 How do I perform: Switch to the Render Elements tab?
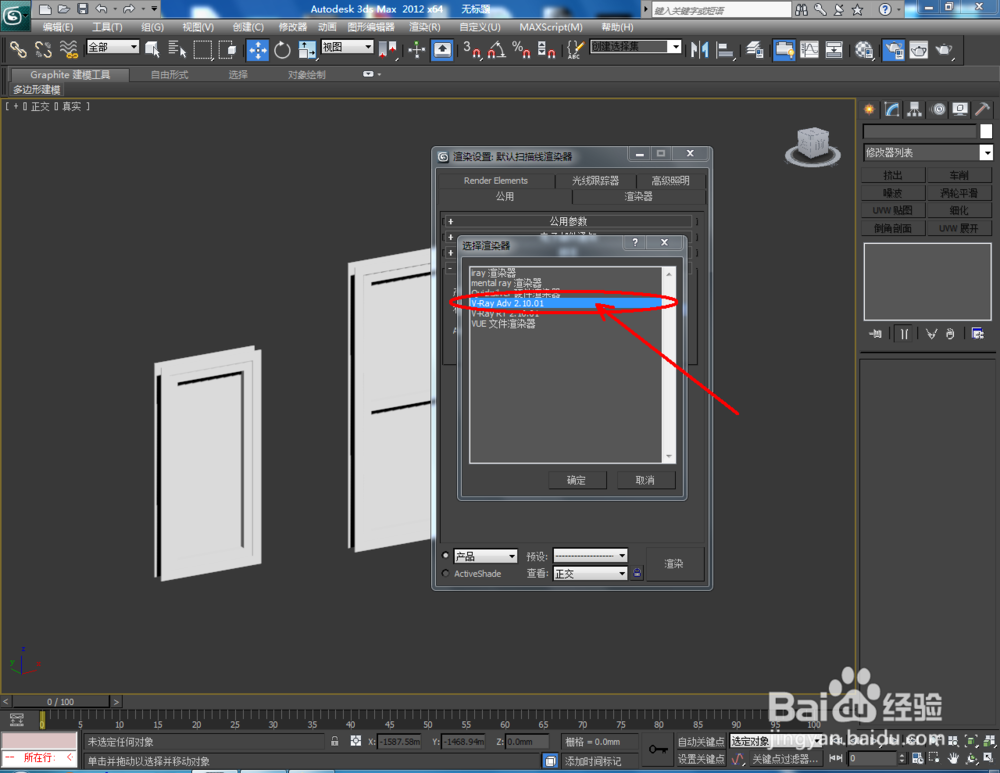pyautogui.click(x=496, y=180)
